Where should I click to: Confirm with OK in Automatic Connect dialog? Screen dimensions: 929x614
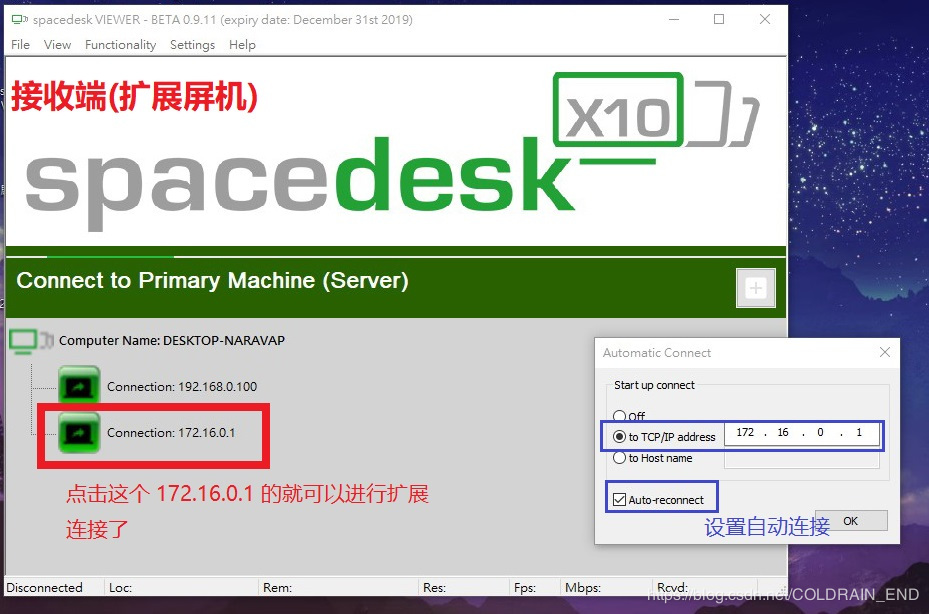coord(851,521)
